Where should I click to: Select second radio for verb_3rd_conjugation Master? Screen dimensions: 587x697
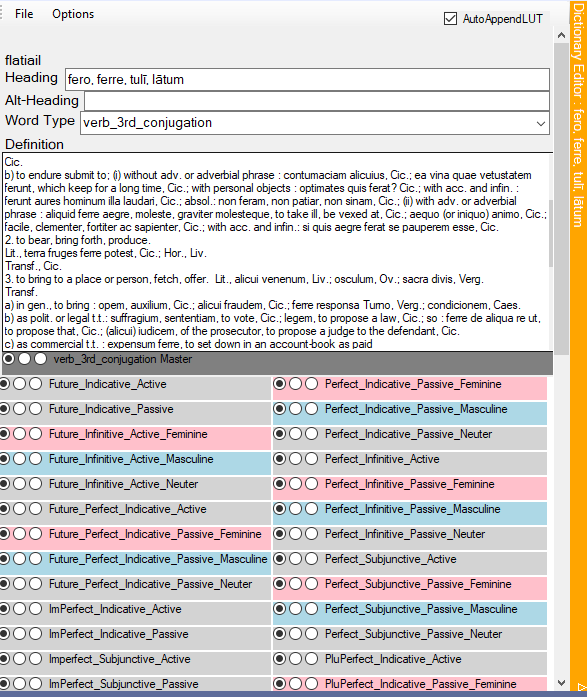click(24, 359)
